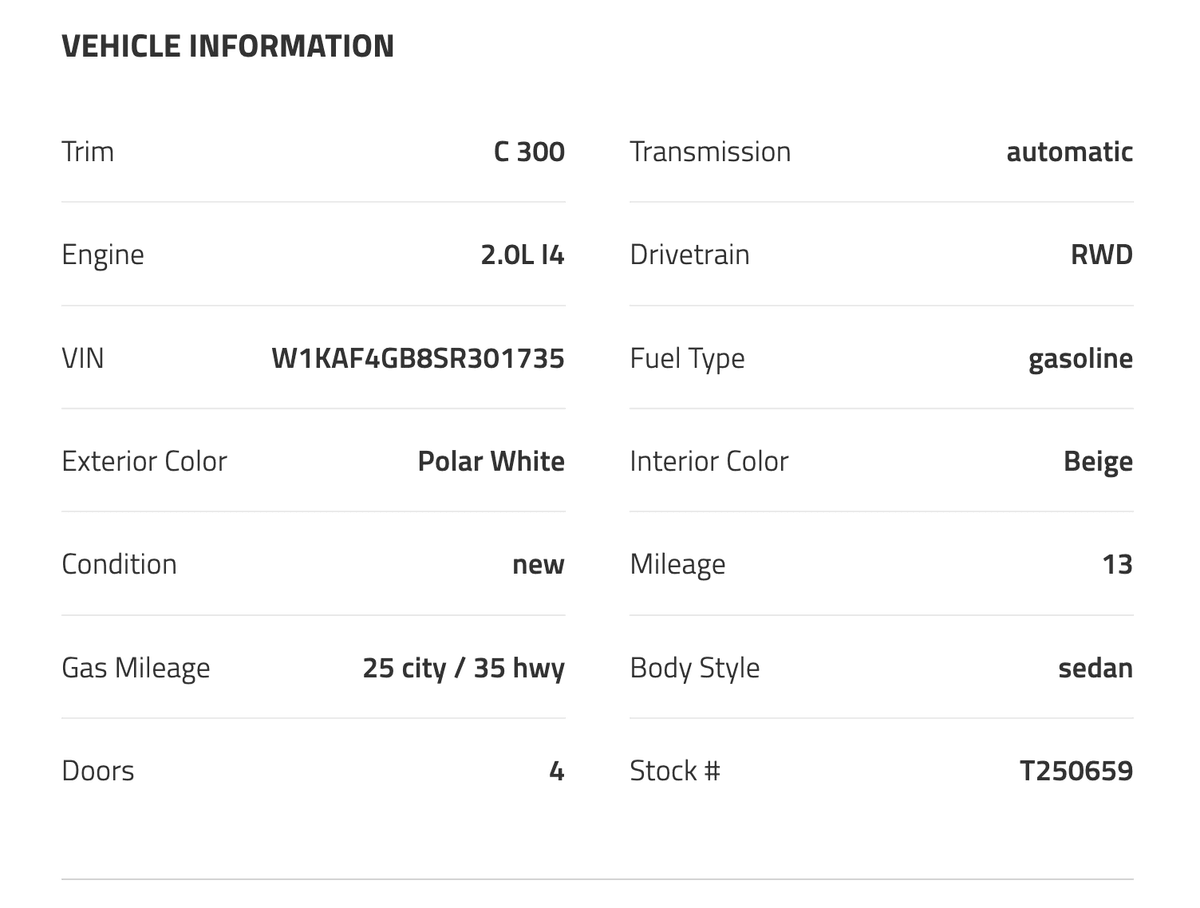Click the automatic transmission value

1069,152
